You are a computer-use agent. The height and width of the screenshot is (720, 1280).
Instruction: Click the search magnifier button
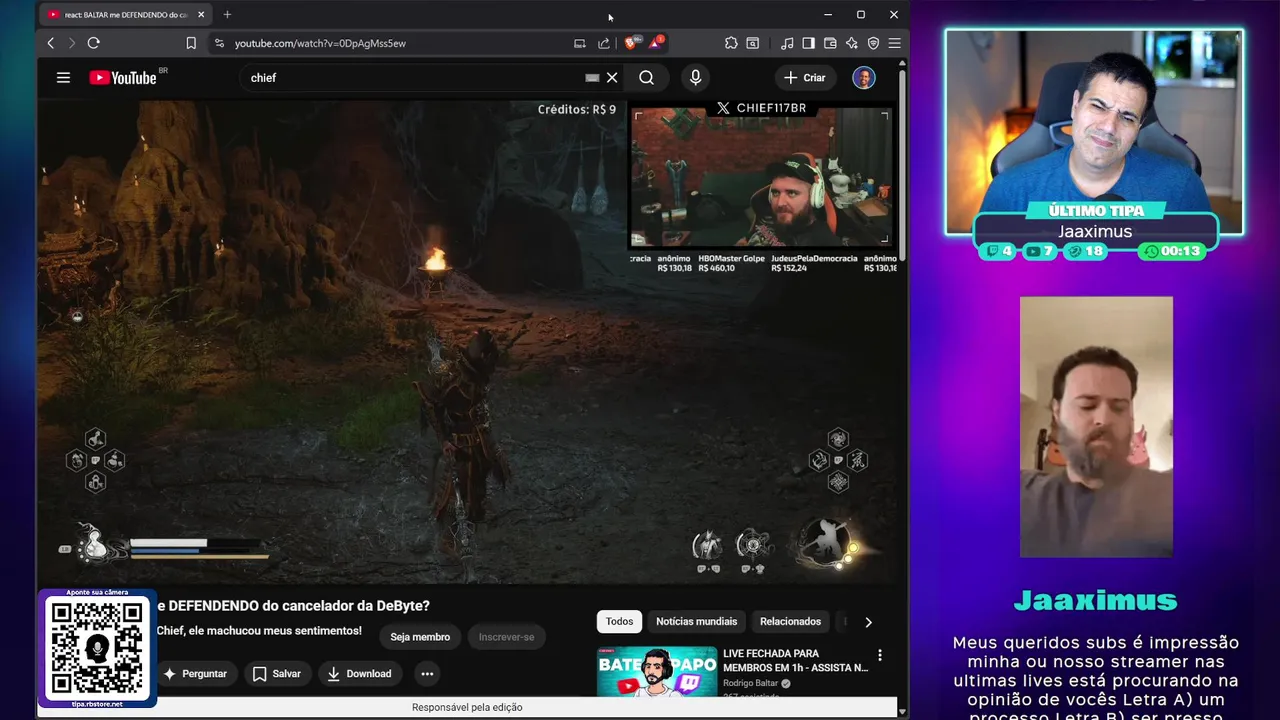tap(647, 78)
